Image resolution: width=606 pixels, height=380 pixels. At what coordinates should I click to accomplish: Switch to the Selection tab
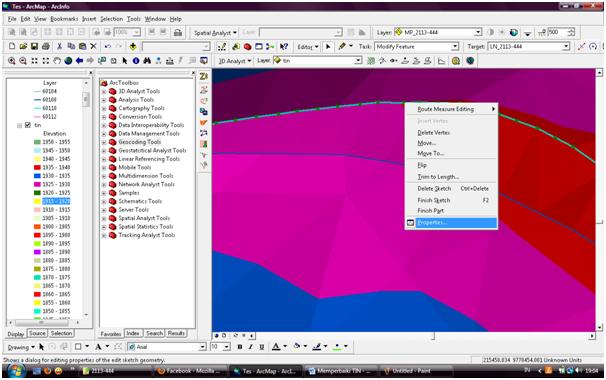tap(61, 333)
